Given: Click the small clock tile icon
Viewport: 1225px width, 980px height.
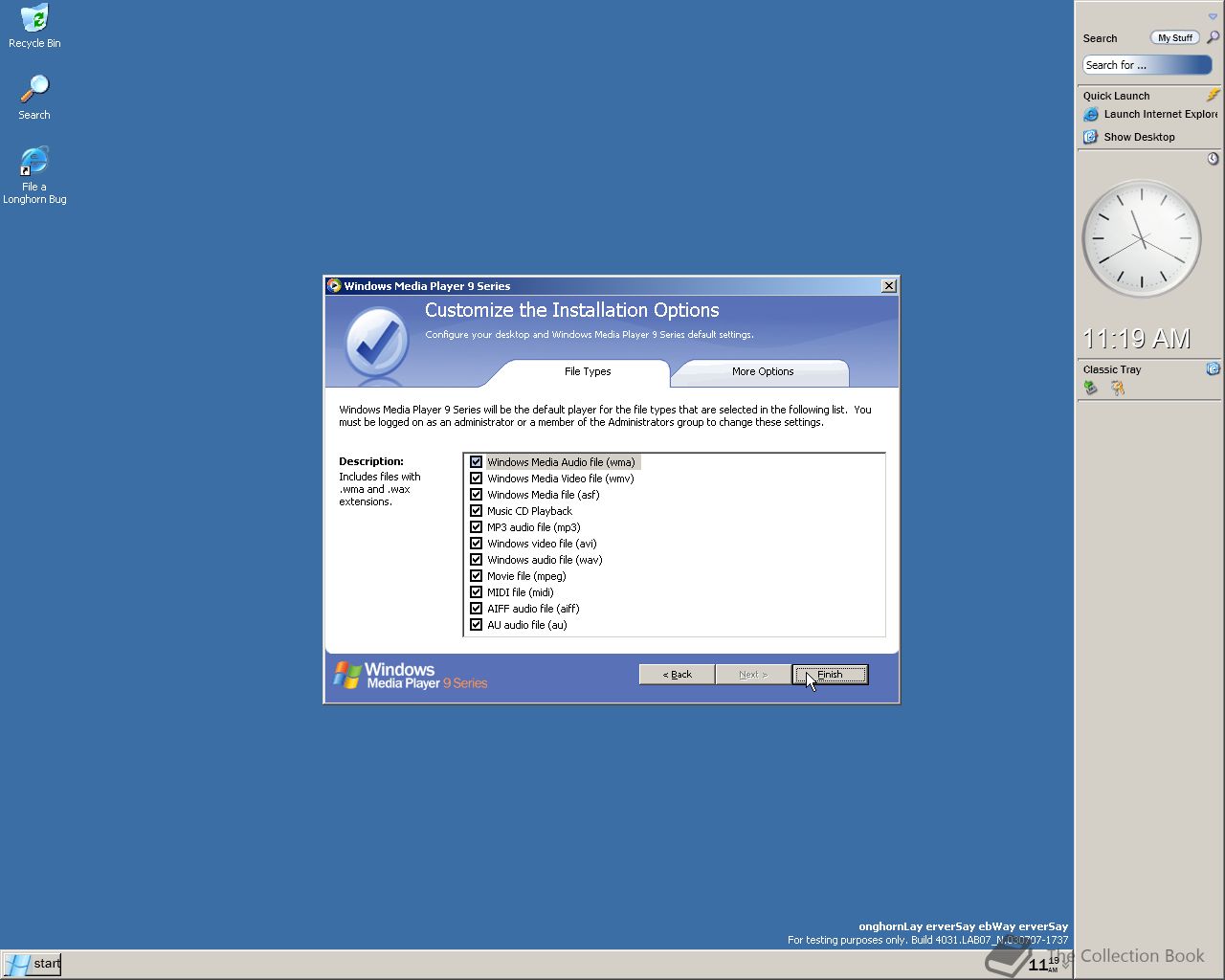Looking at the screenshot, I should (x=1213, y=158).
